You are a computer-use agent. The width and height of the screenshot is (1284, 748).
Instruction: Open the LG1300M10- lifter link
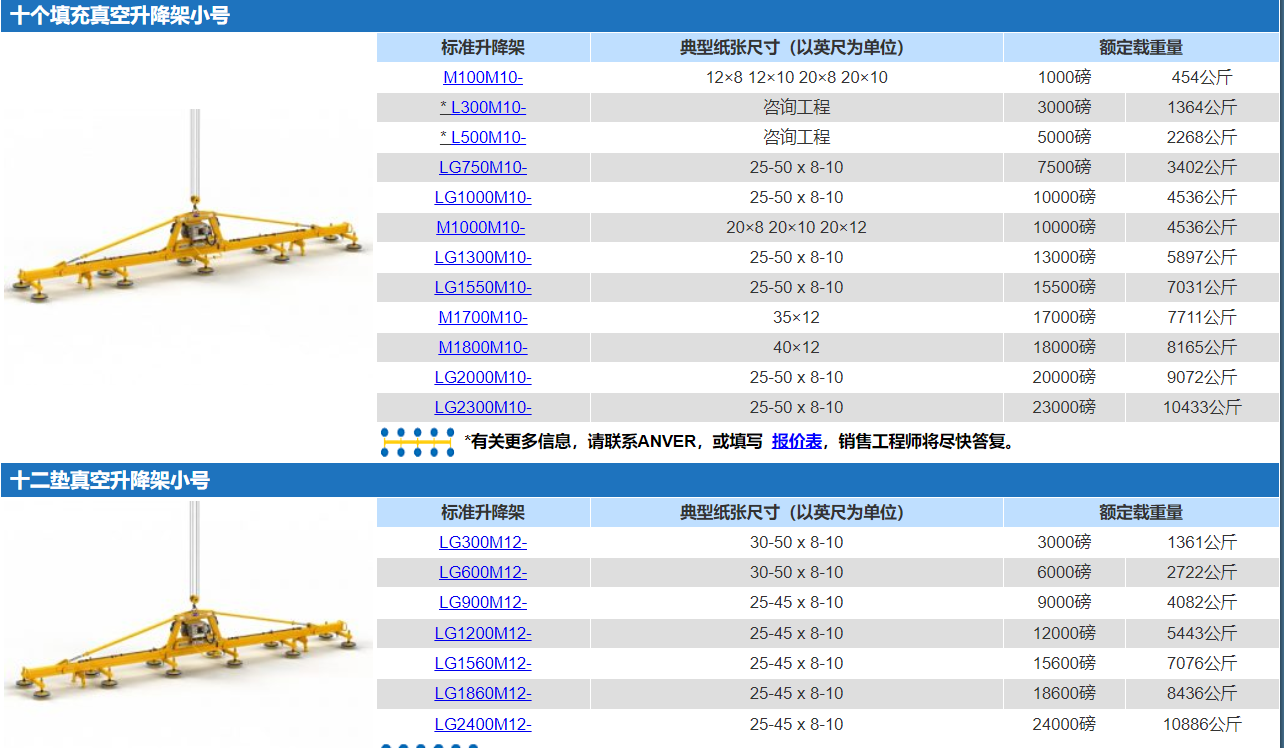pyautogui.click(x=483, y=257)
